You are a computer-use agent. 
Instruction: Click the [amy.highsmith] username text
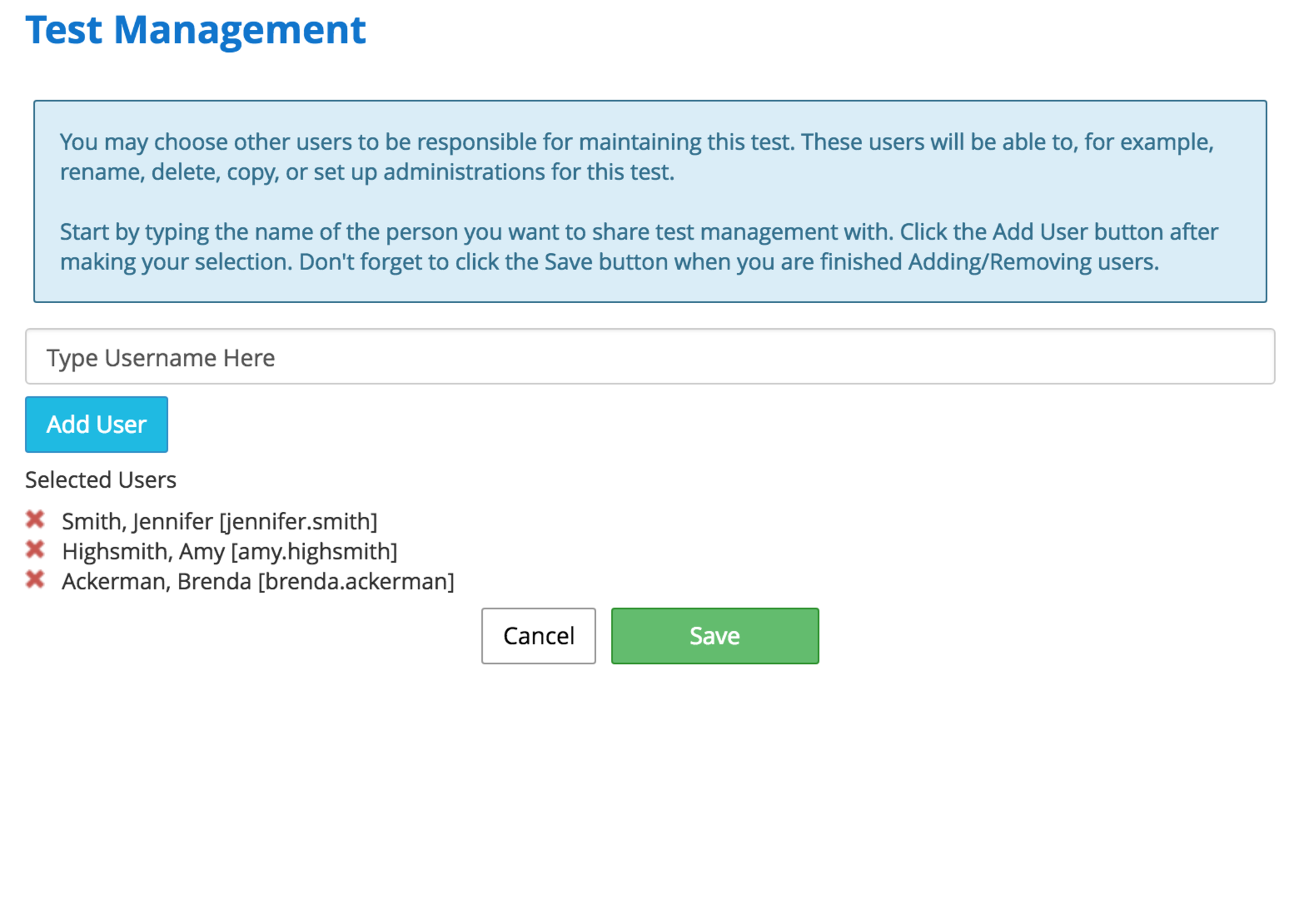pyautogui.click(x=314, y=551)
